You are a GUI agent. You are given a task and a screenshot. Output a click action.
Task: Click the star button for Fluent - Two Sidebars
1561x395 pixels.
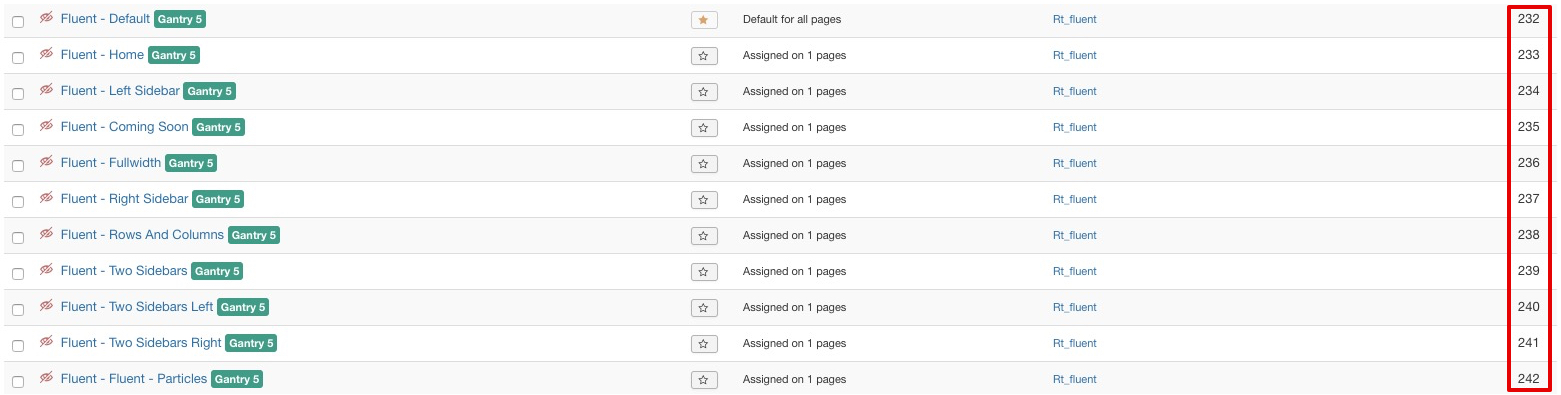[x=704, y=272]
